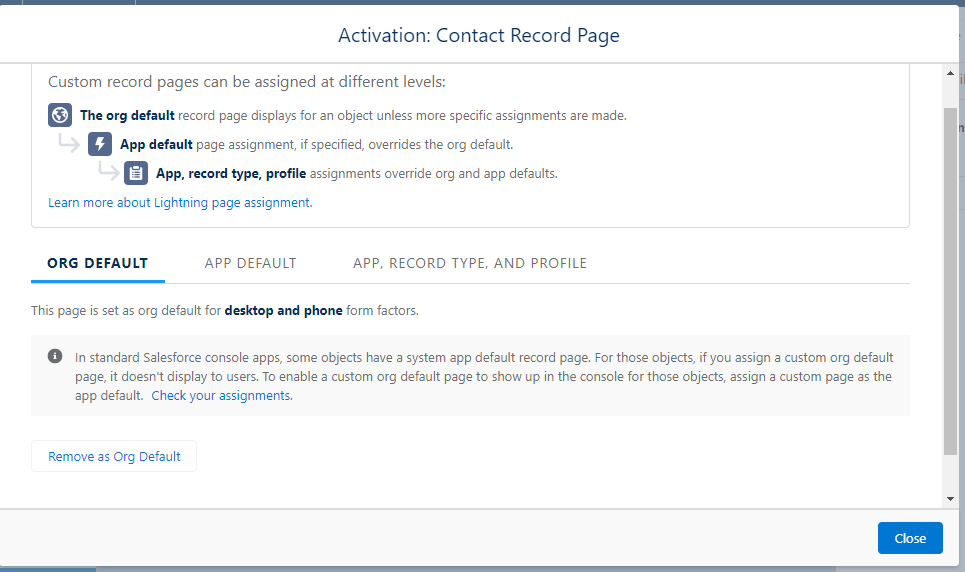Click Remove as Org Default button
Viewport: 965px width, 572px height.
tap(114, 456)
